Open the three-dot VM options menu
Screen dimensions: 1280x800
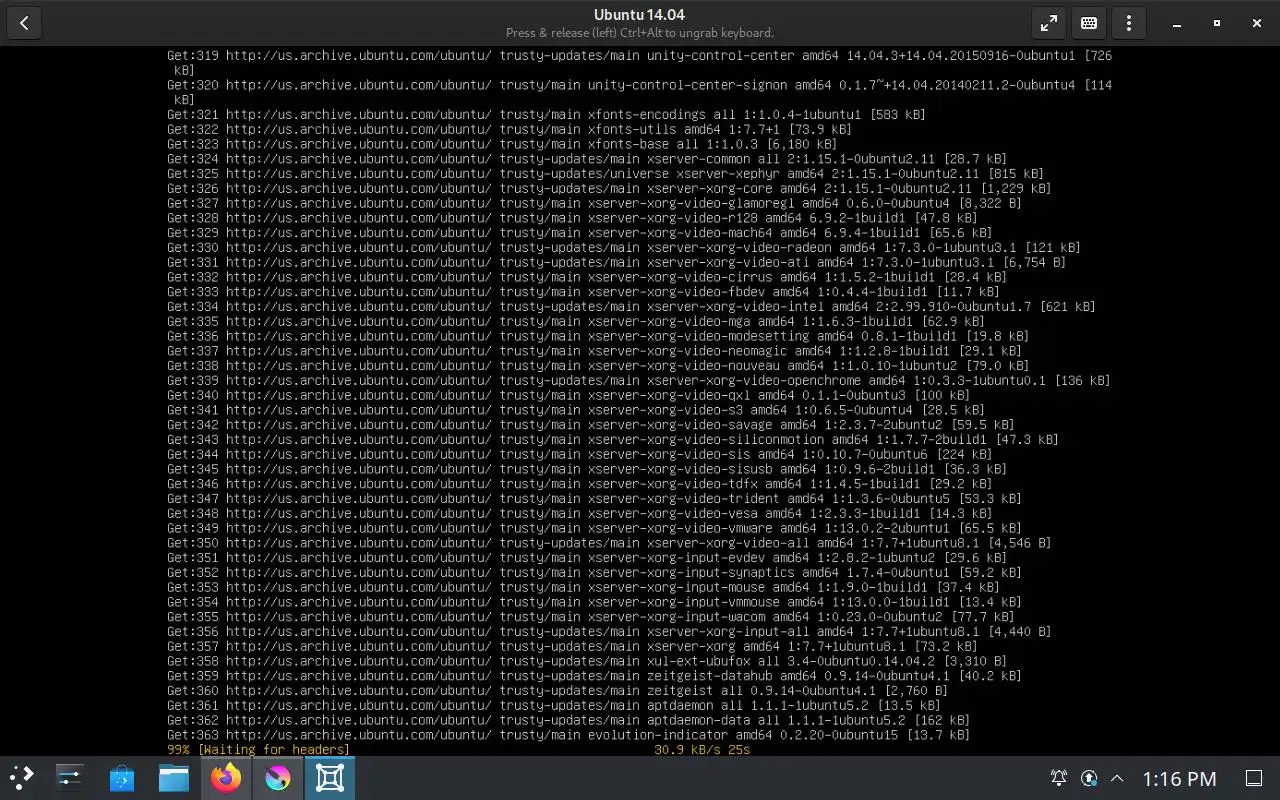click(1129, 23)
